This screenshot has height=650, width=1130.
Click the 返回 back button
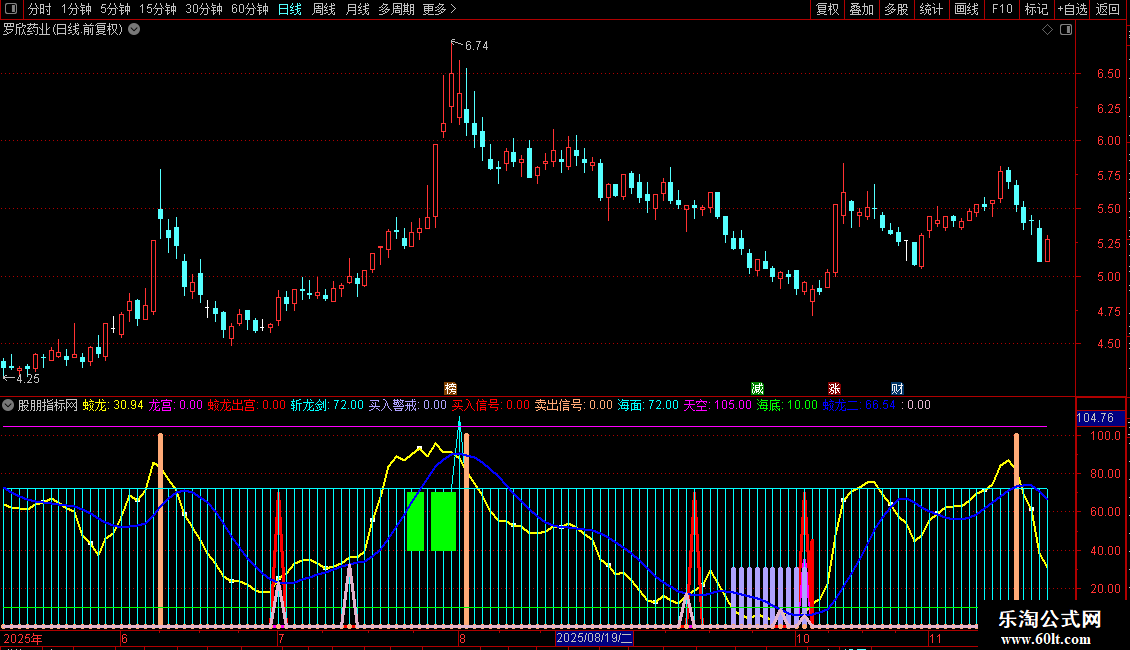coord(1108,9)
